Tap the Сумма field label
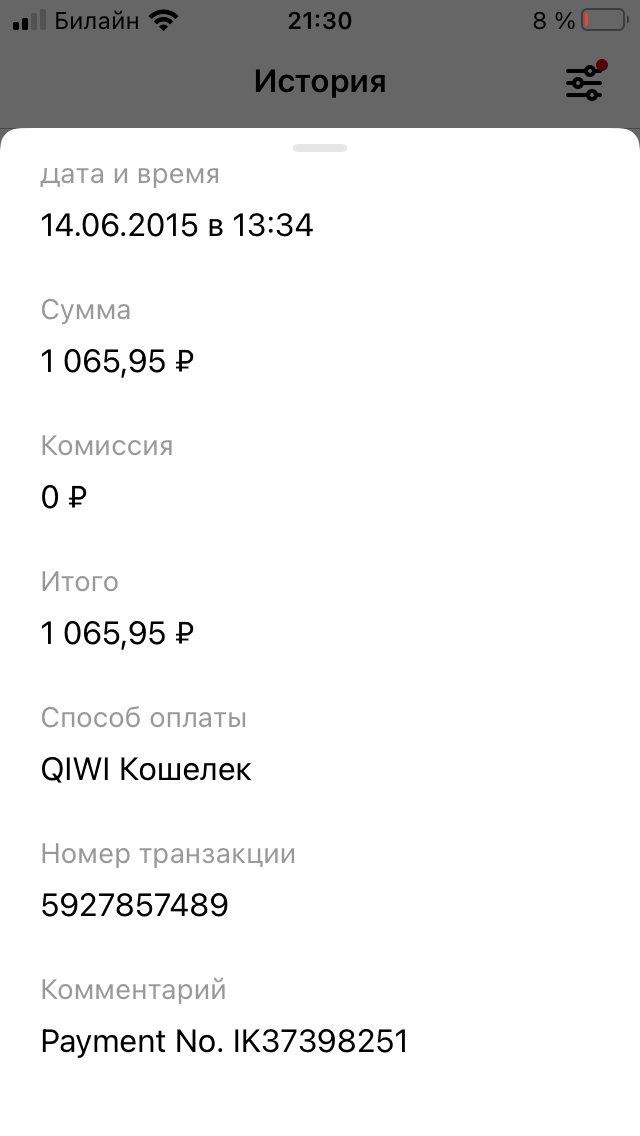The width and height of the screenshot is (640, 1136). [86, 310]
